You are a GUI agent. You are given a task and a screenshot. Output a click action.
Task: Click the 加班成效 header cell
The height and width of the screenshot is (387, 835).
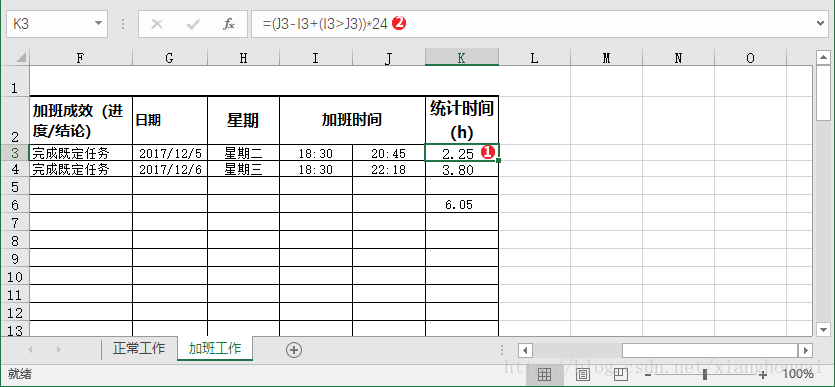pyautogui.click(x=80, y=120)
